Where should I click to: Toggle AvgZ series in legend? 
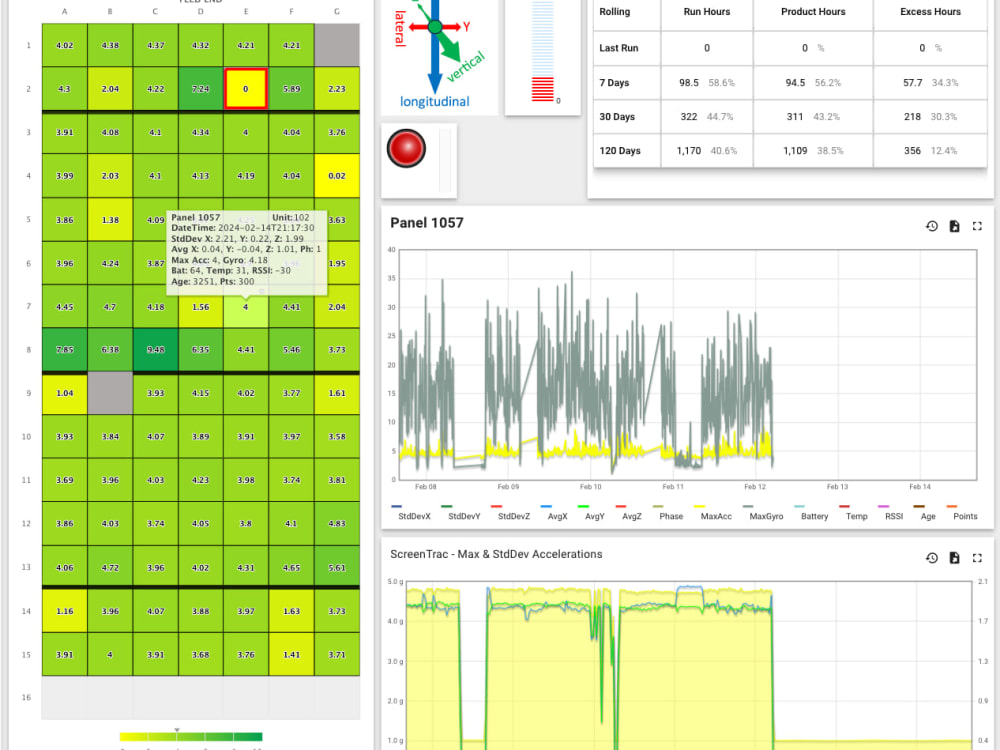click(631, 516)
